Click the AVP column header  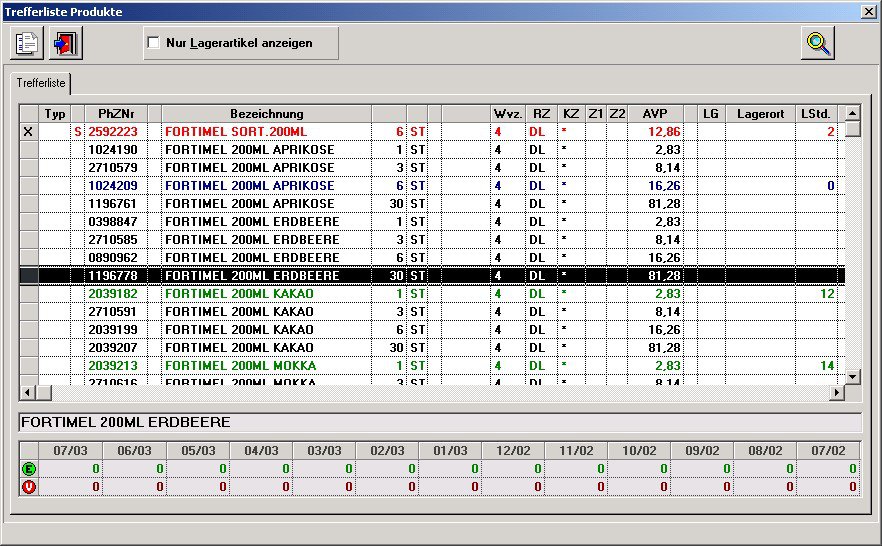pyautogui.click(x=655, y=113)
